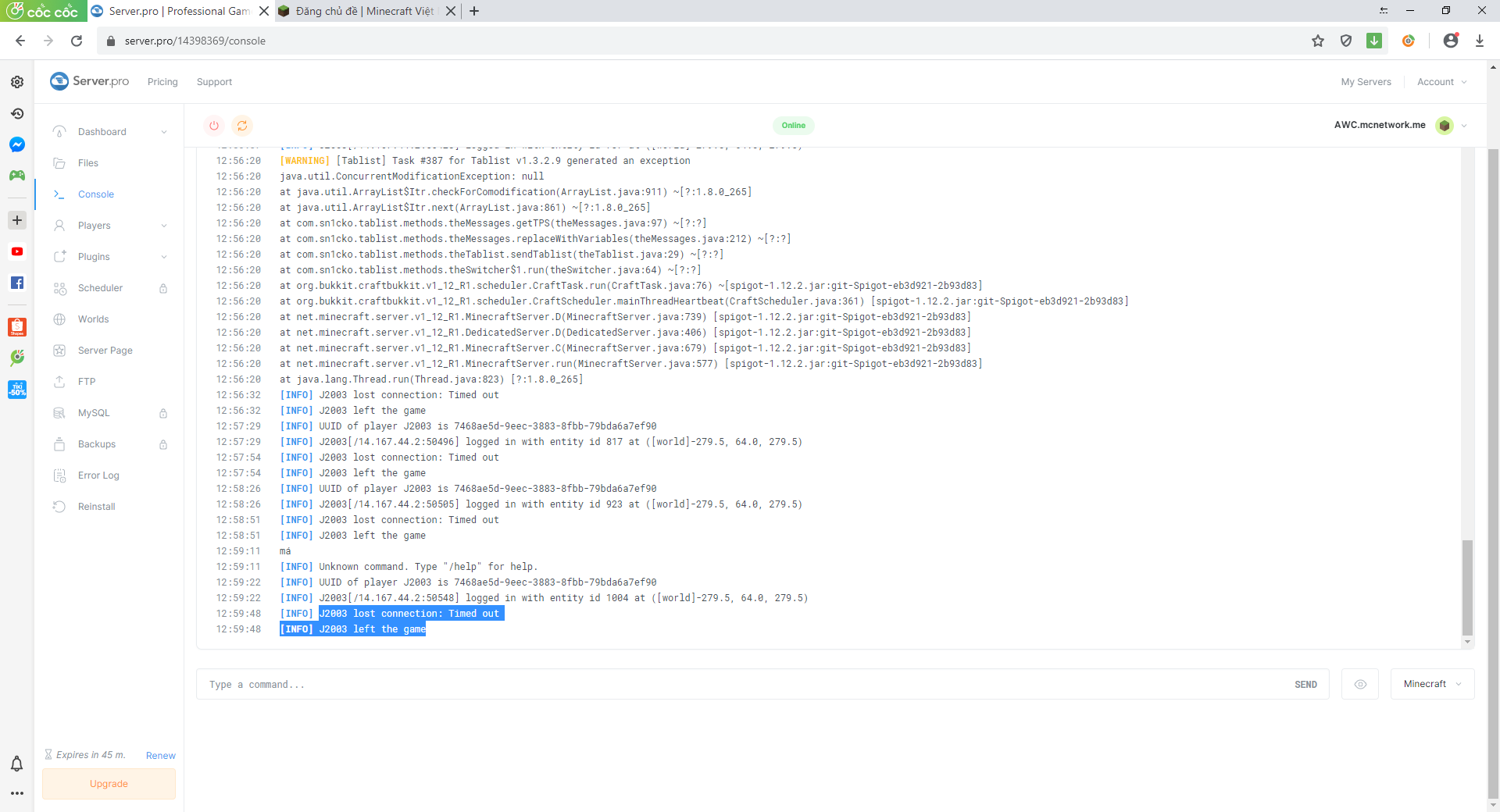1500x812 pixels.
Task: Open the shield protection icon
Action: (x=1346, y=41)
